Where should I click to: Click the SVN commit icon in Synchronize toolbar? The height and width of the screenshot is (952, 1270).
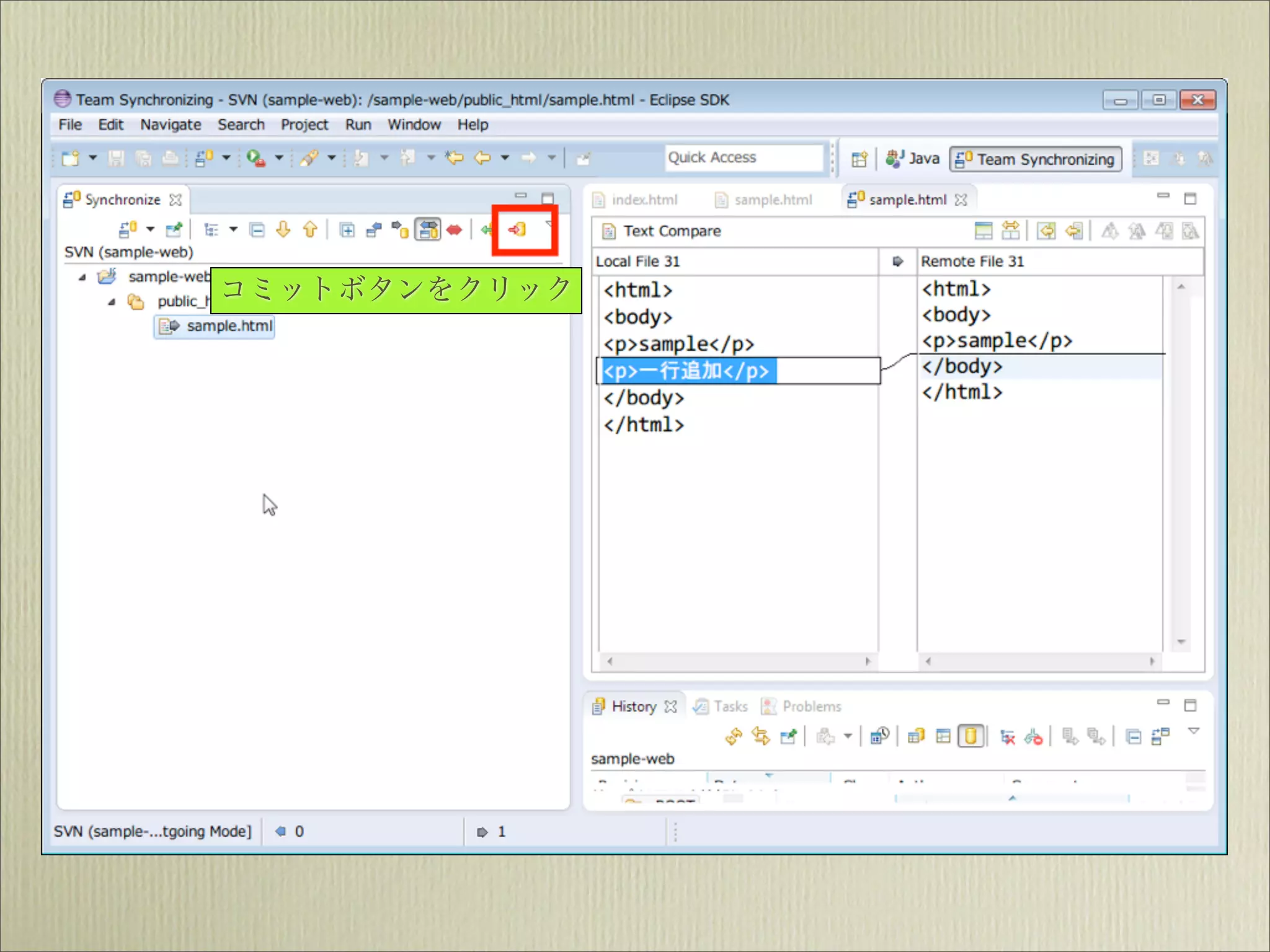pos(517,230)
